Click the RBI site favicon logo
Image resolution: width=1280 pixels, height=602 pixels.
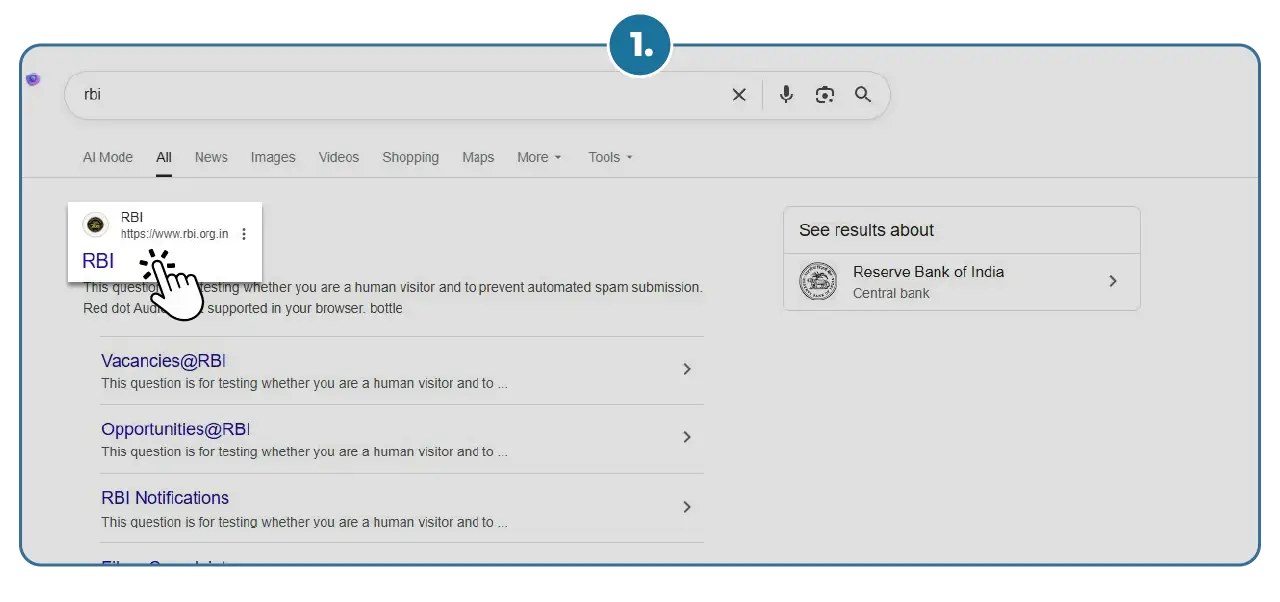pos(95,225)
